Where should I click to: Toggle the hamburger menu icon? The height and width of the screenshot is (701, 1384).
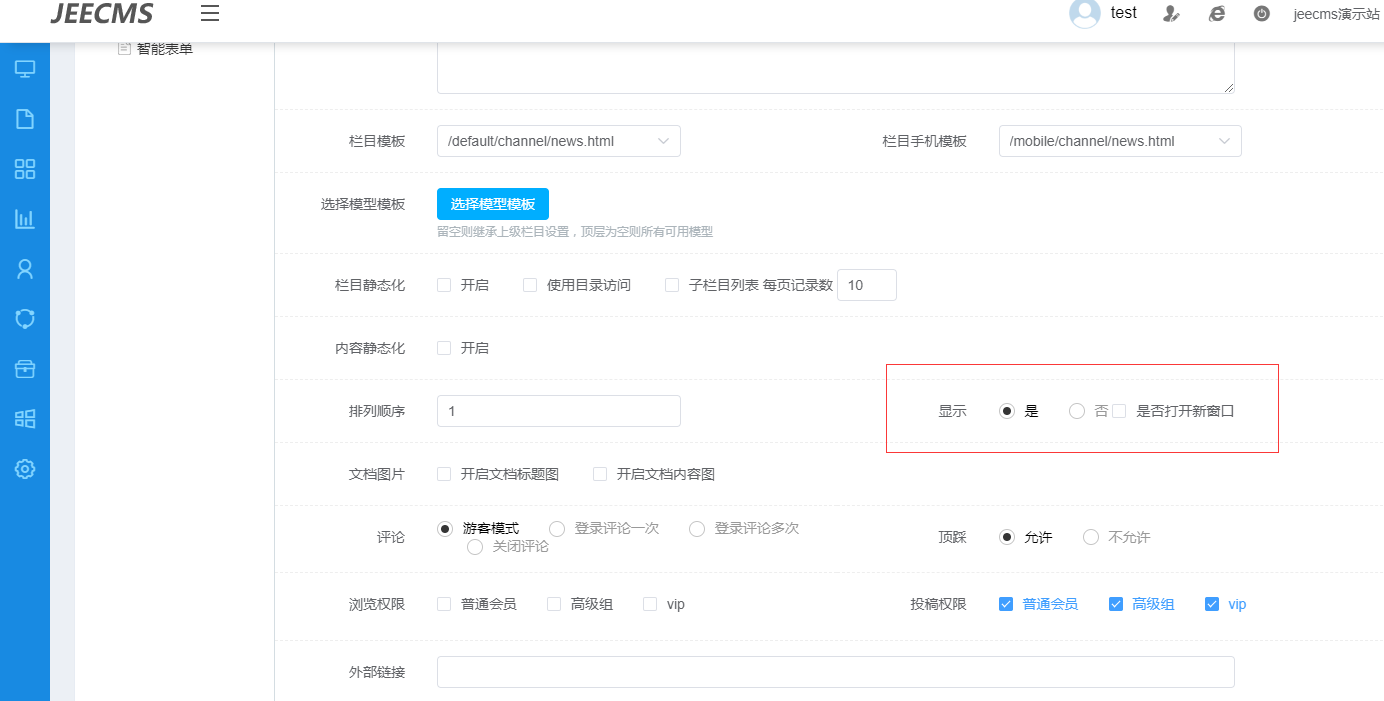point(210,13)
